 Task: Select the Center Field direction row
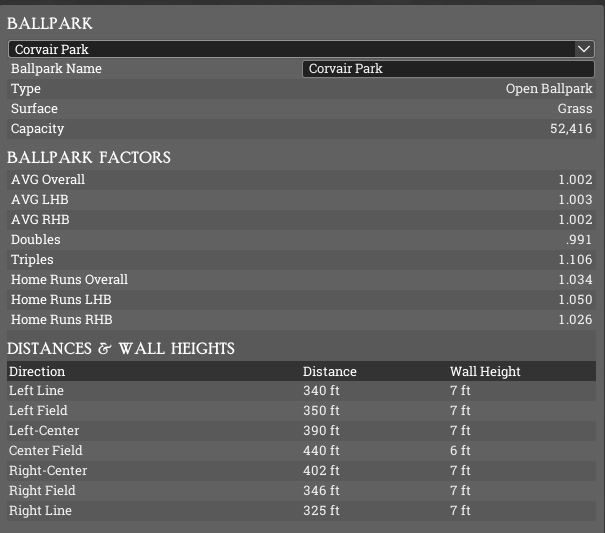pyautogui.click(x=46, y=451)
